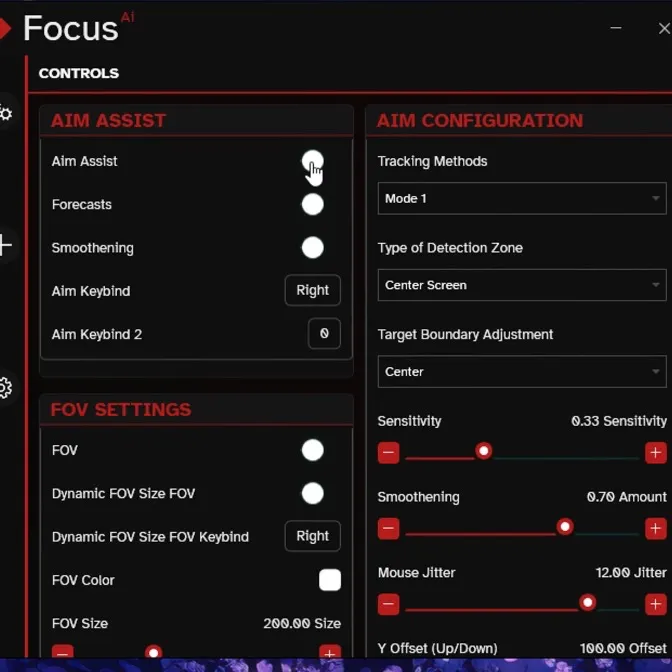Open the Tracking Methods dropdown
Screen dimensions: 672x672
[521, 198]
